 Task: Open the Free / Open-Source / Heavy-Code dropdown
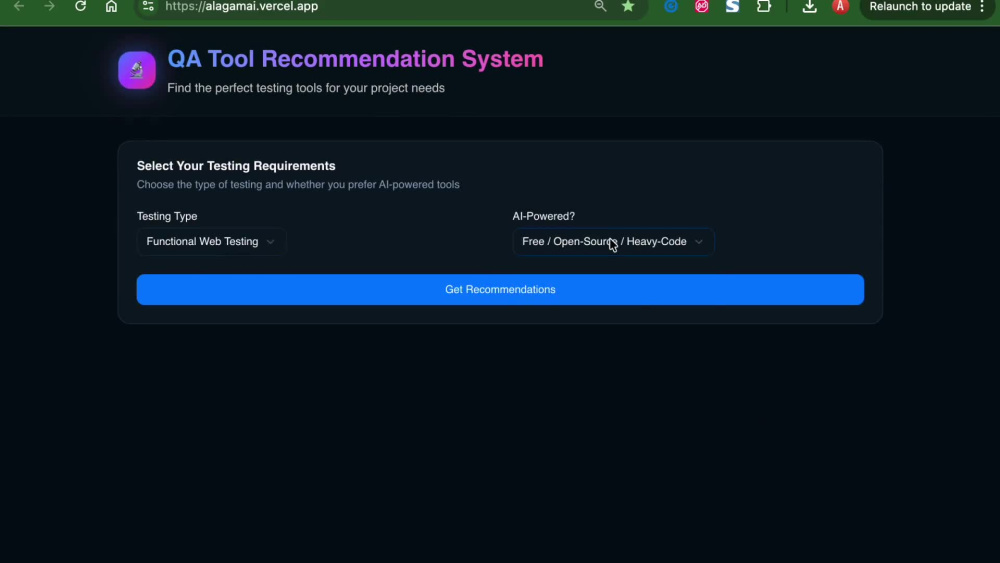(613, 242)
